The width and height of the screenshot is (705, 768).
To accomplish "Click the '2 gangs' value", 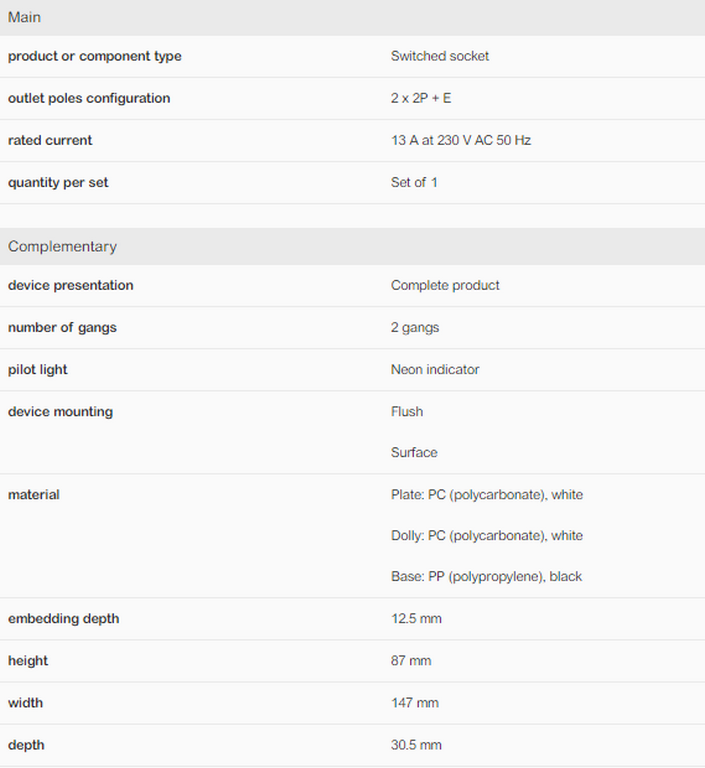I will tap(415, 327).
